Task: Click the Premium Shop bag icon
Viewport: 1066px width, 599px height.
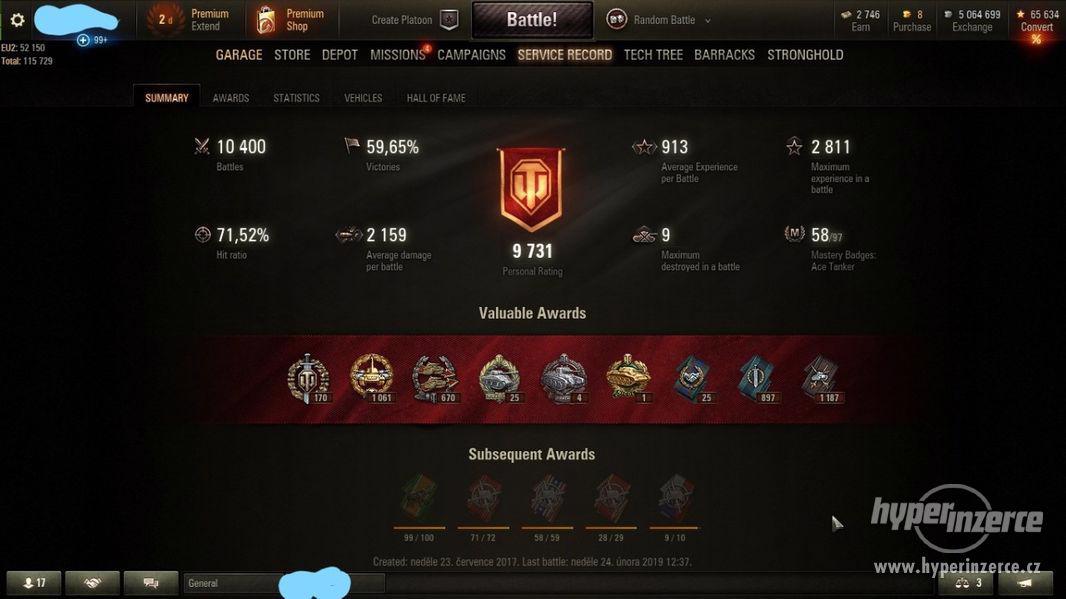Action: (265, 20)
